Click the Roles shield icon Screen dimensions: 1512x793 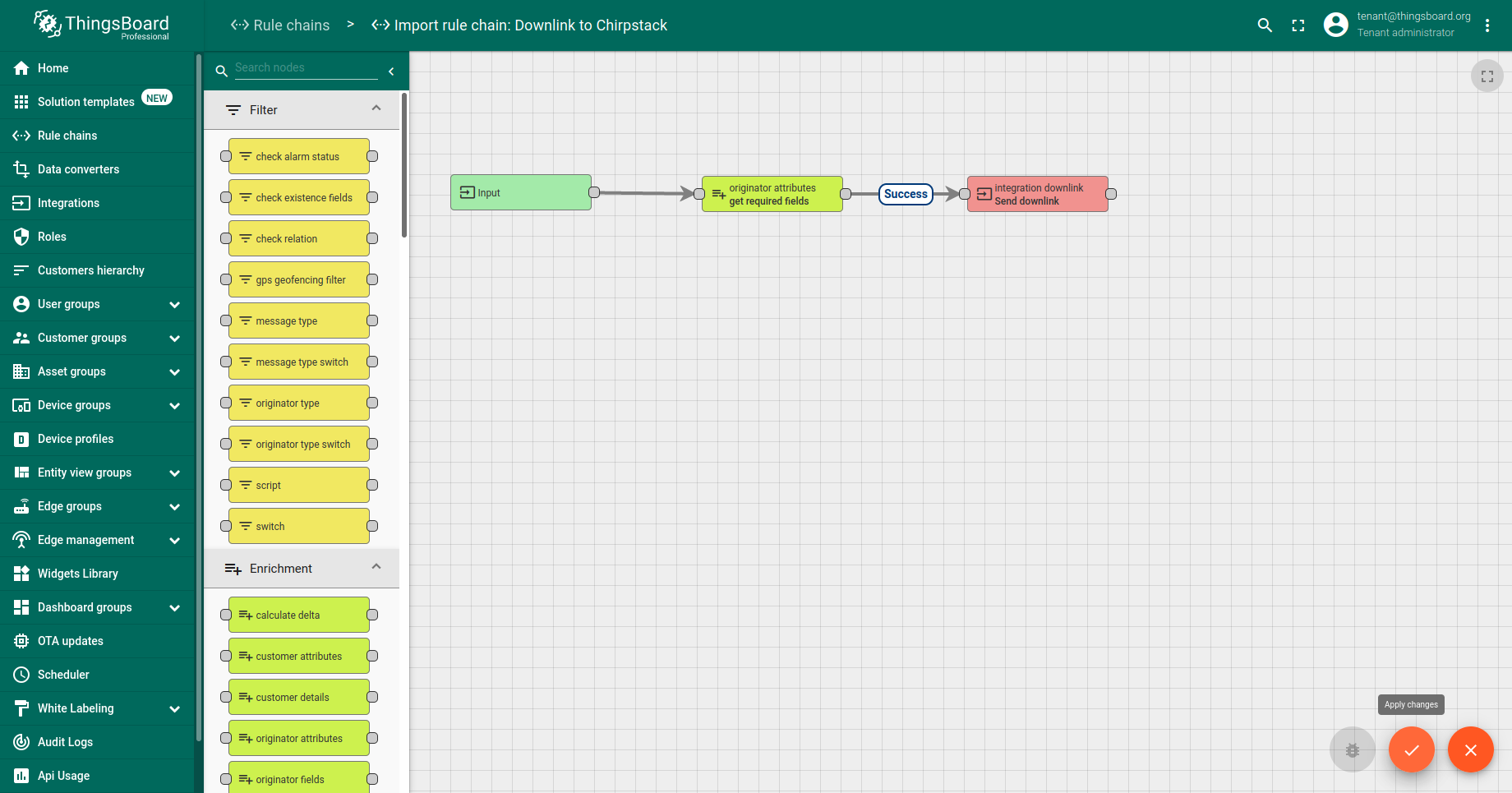point(21,237)
